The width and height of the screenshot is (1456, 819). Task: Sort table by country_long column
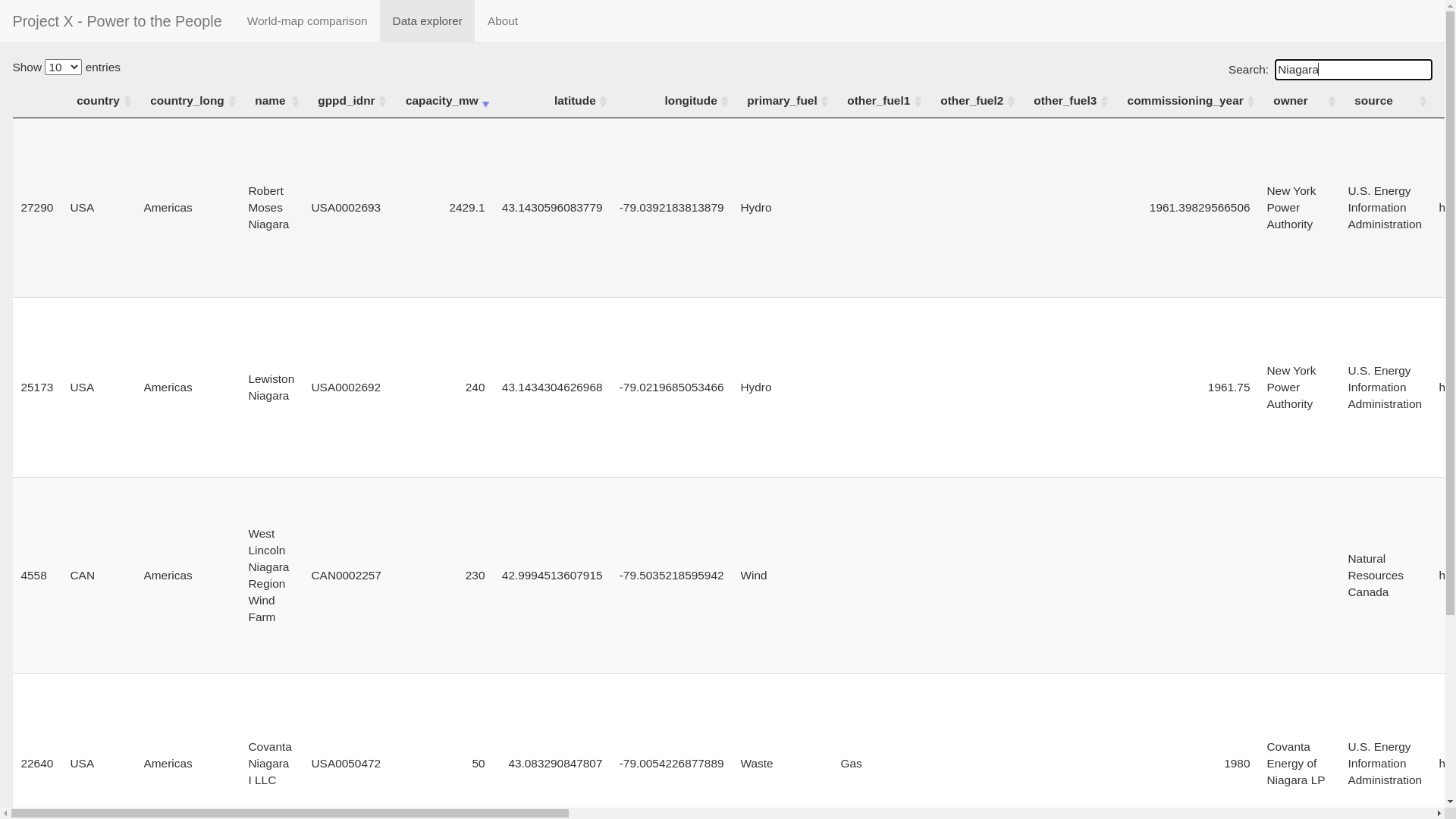click(x=187, y=101)
